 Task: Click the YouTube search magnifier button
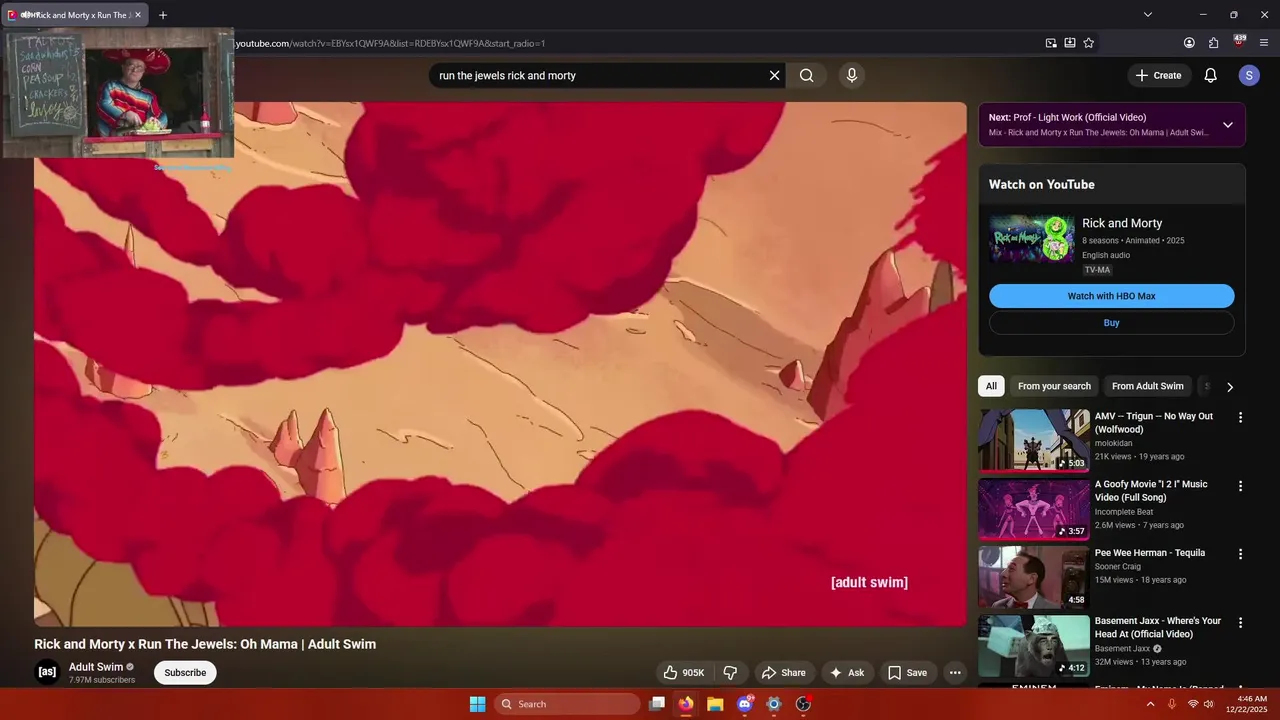click(x=806, y=75)
